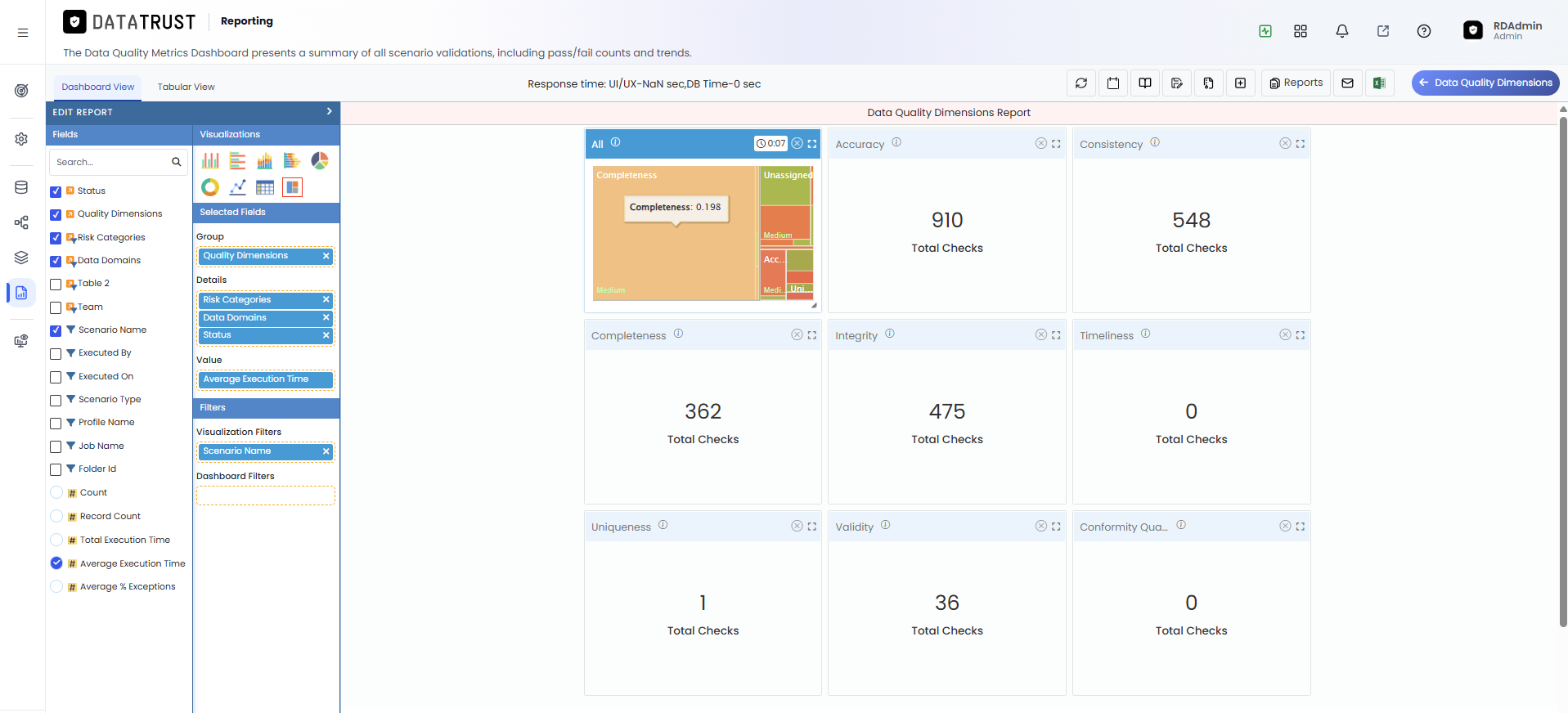
Task: Select the stacked horizontal bar visualization
Action: [x=292, y=160]
